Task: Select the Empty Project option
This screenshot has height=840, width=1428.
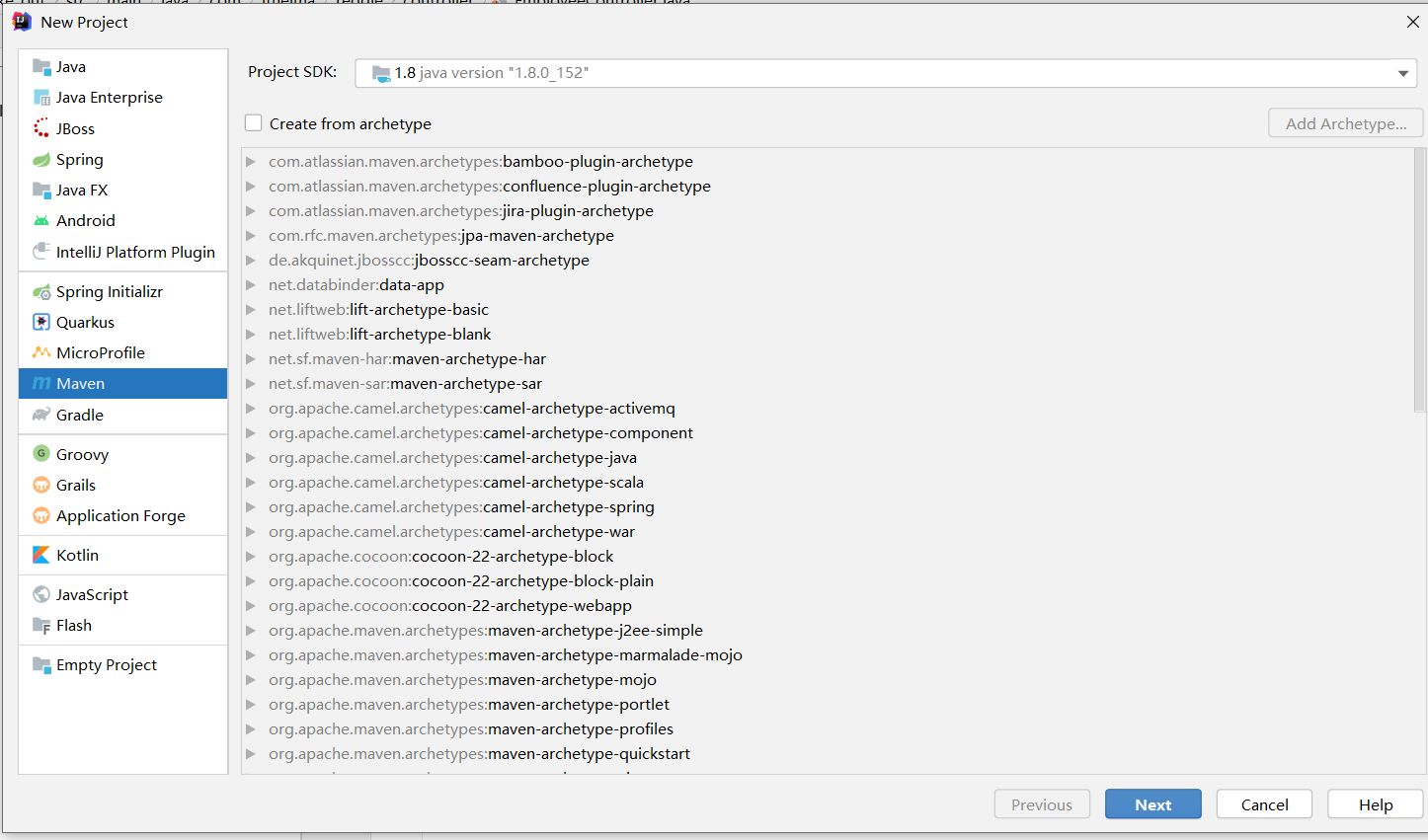Action: pyautogui.click(x=123, y=665)
